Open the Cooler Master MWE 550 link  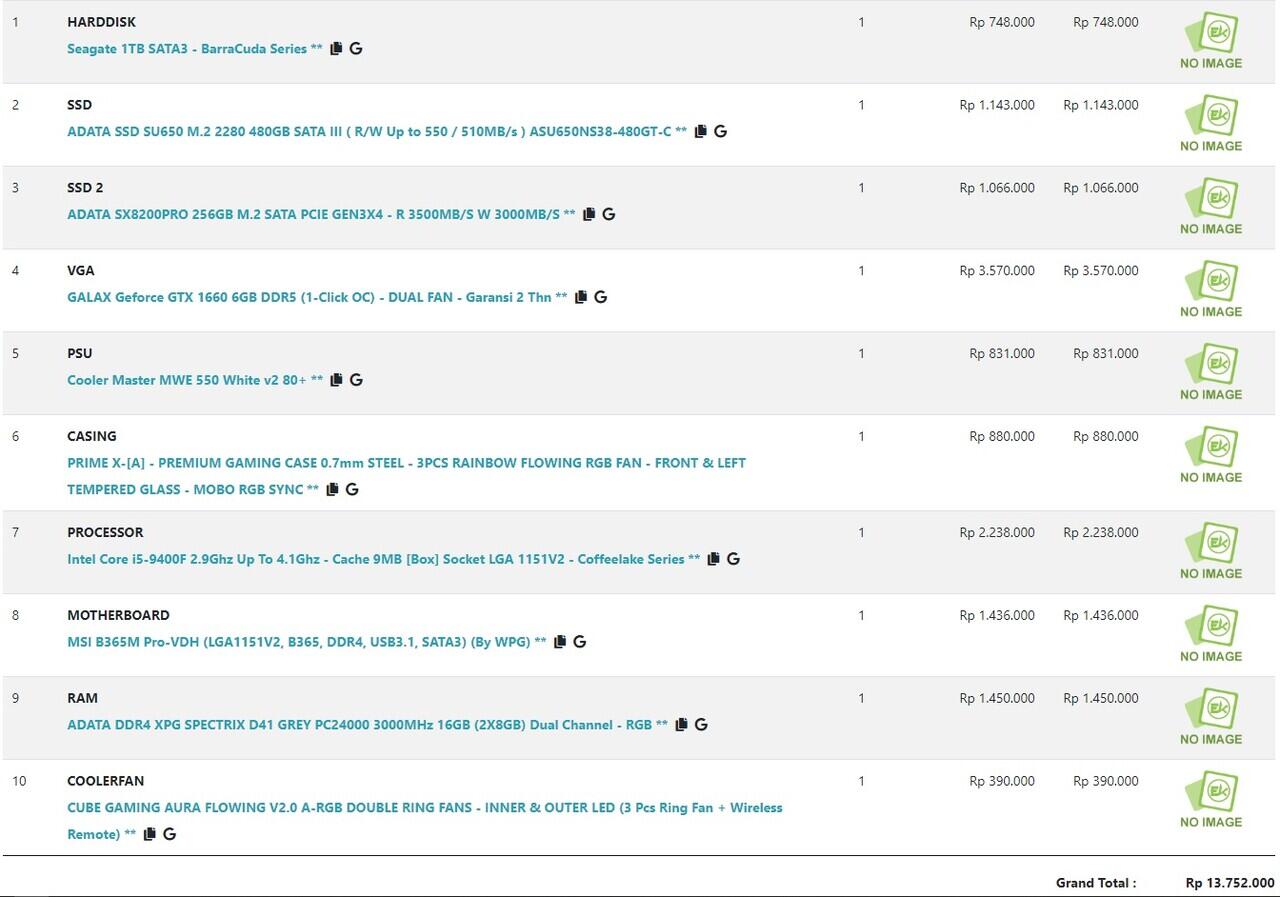tap(195, 381)
